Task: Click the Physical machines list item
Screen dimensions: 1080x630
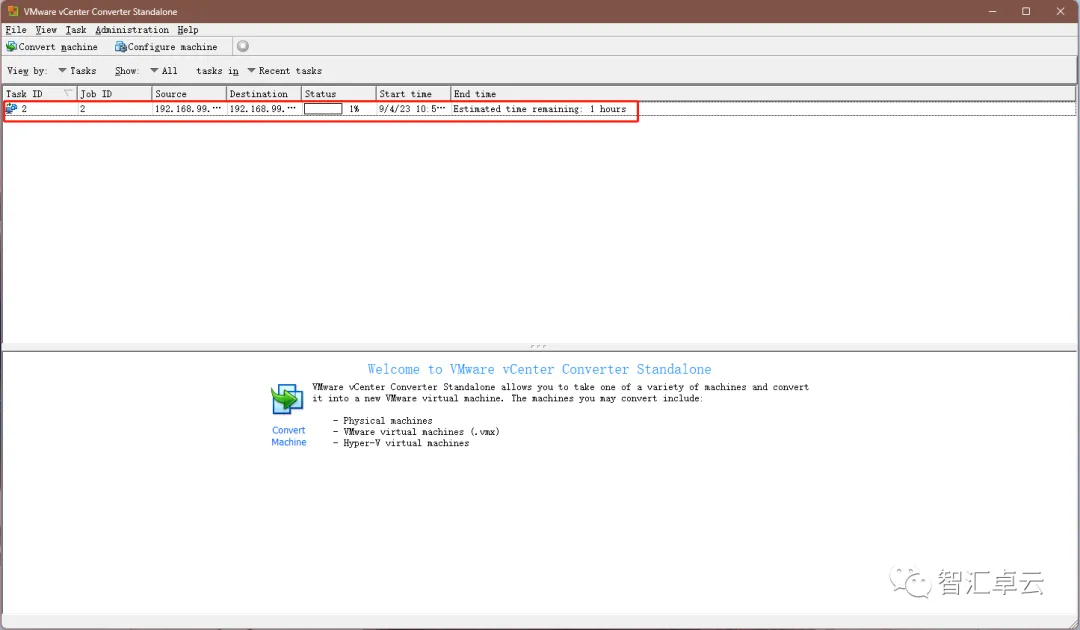Action: point(388,421)
